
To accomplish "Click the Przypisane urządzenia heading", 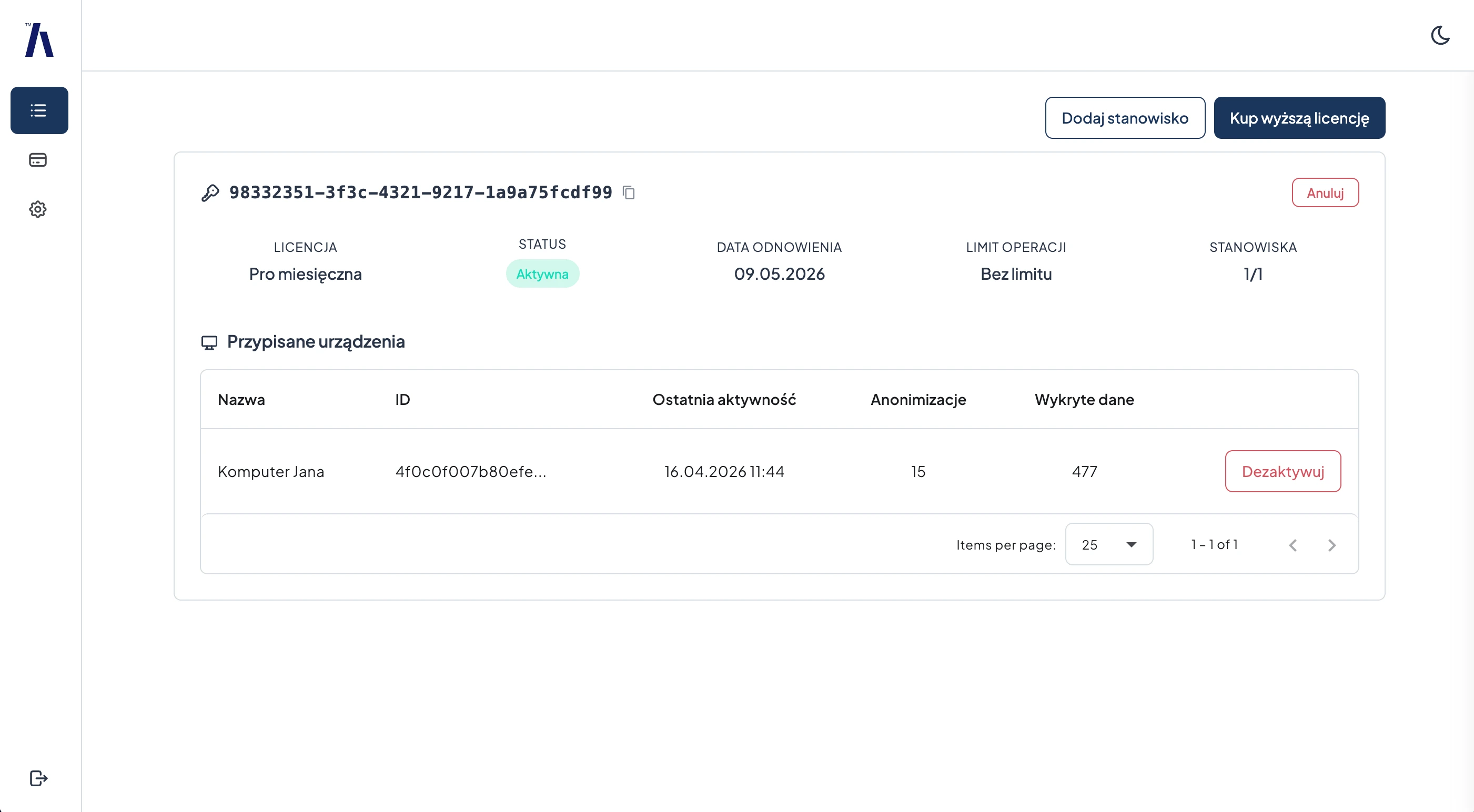I will pyautogui.click(x=316, y=342).
